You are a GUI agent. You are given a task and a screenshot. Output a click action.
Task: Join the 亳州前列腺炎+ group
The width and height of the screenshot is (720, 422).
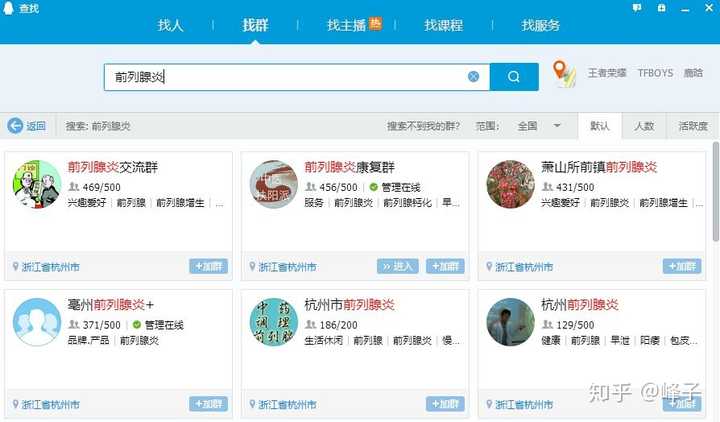click(208, 404)
